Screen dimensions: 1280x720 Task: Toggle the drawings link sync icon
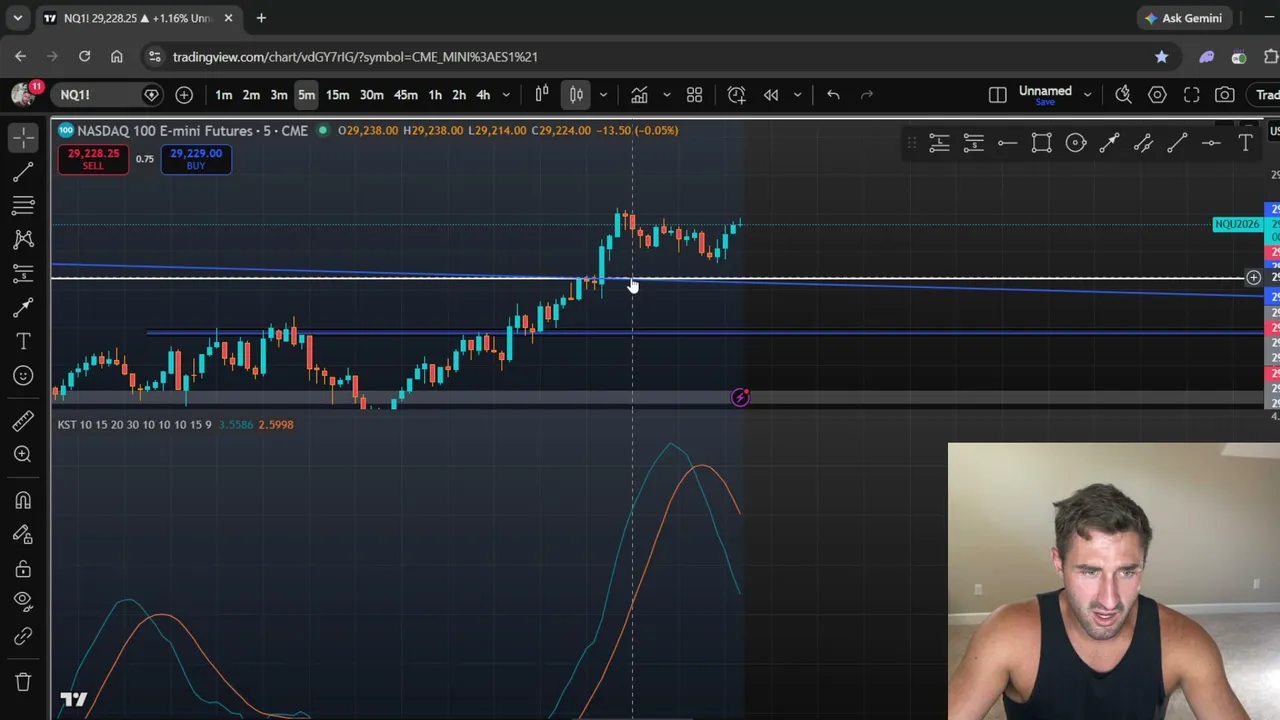point(23,636)
